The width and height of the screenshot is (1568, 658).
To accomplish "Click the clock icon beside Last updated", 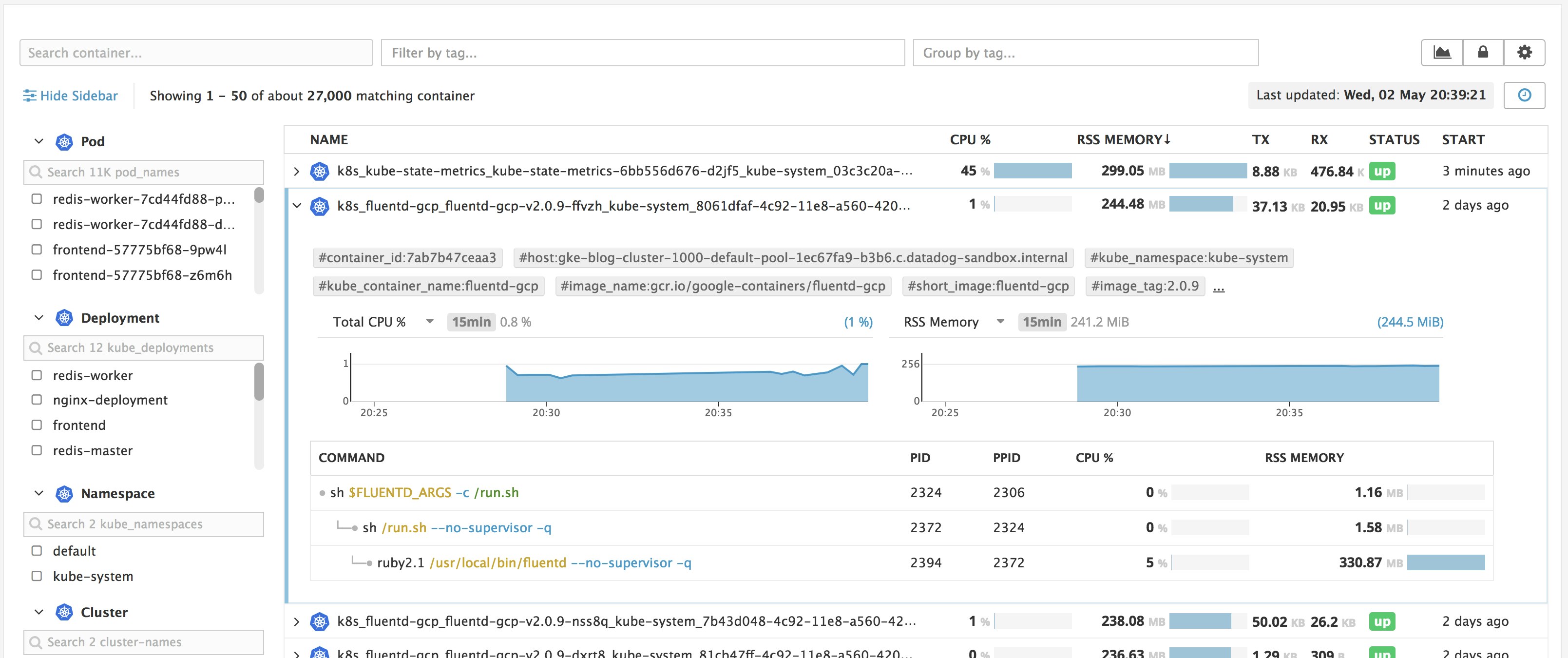I will pos(1524,95).
